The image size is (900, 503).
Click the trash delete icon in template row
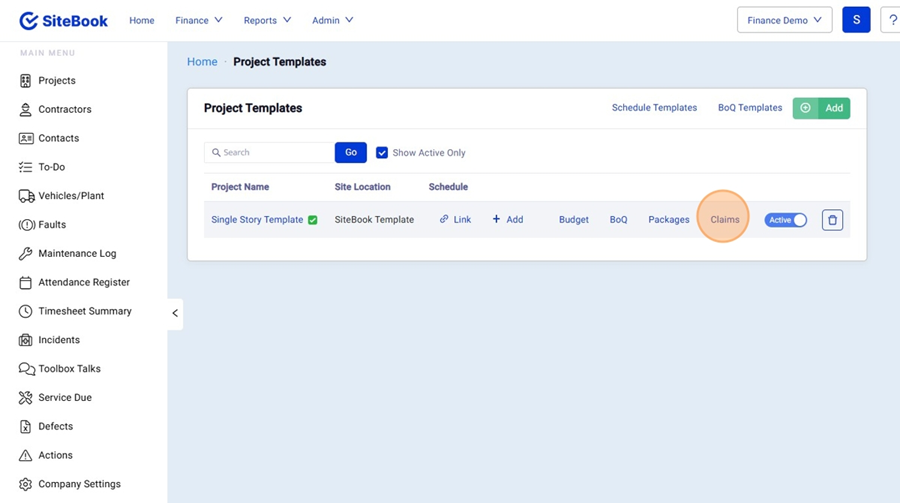832,220
